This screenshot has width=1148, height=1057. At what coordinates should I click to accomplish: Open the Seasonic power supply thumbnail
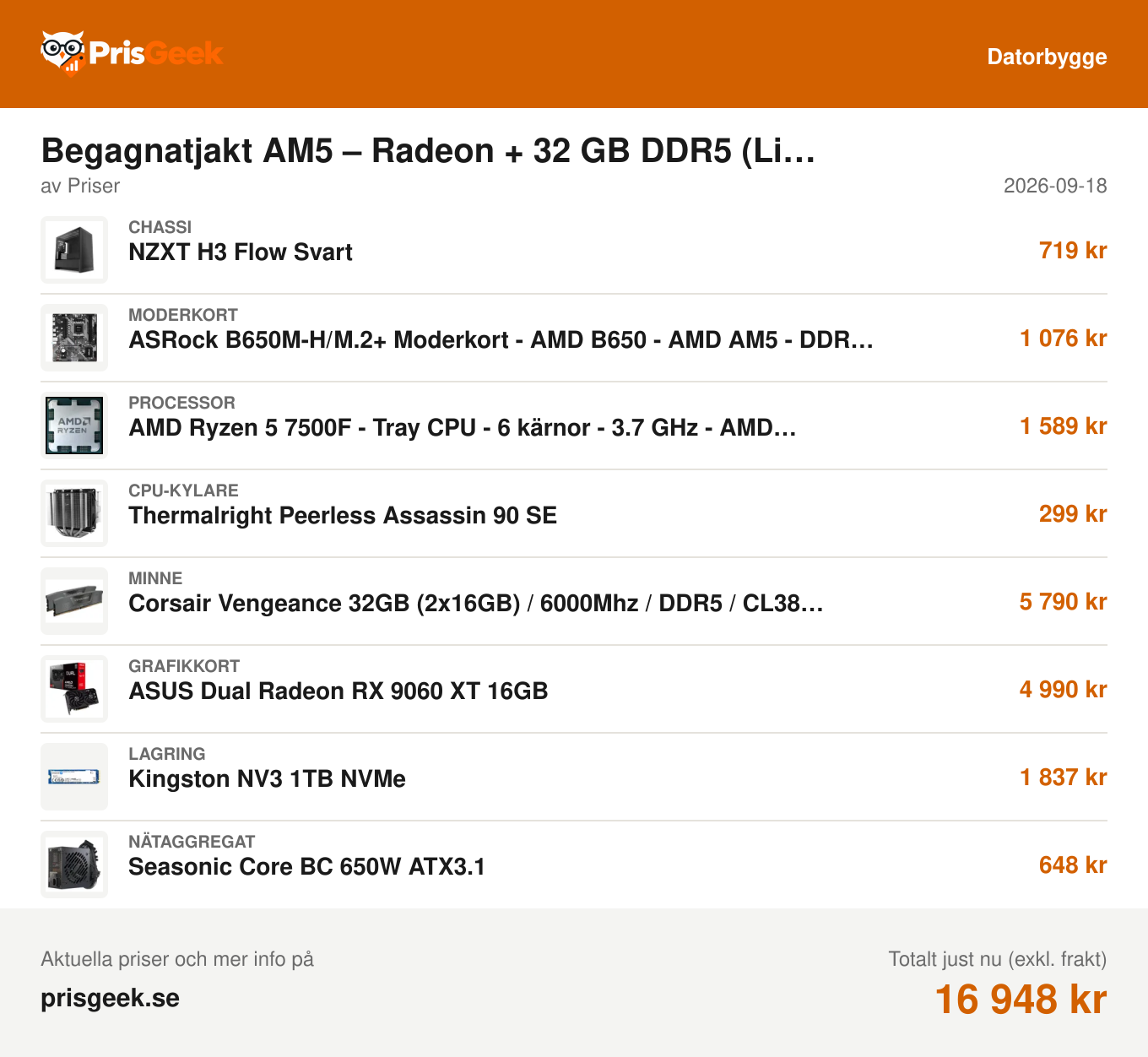click(x=74, y=865)
